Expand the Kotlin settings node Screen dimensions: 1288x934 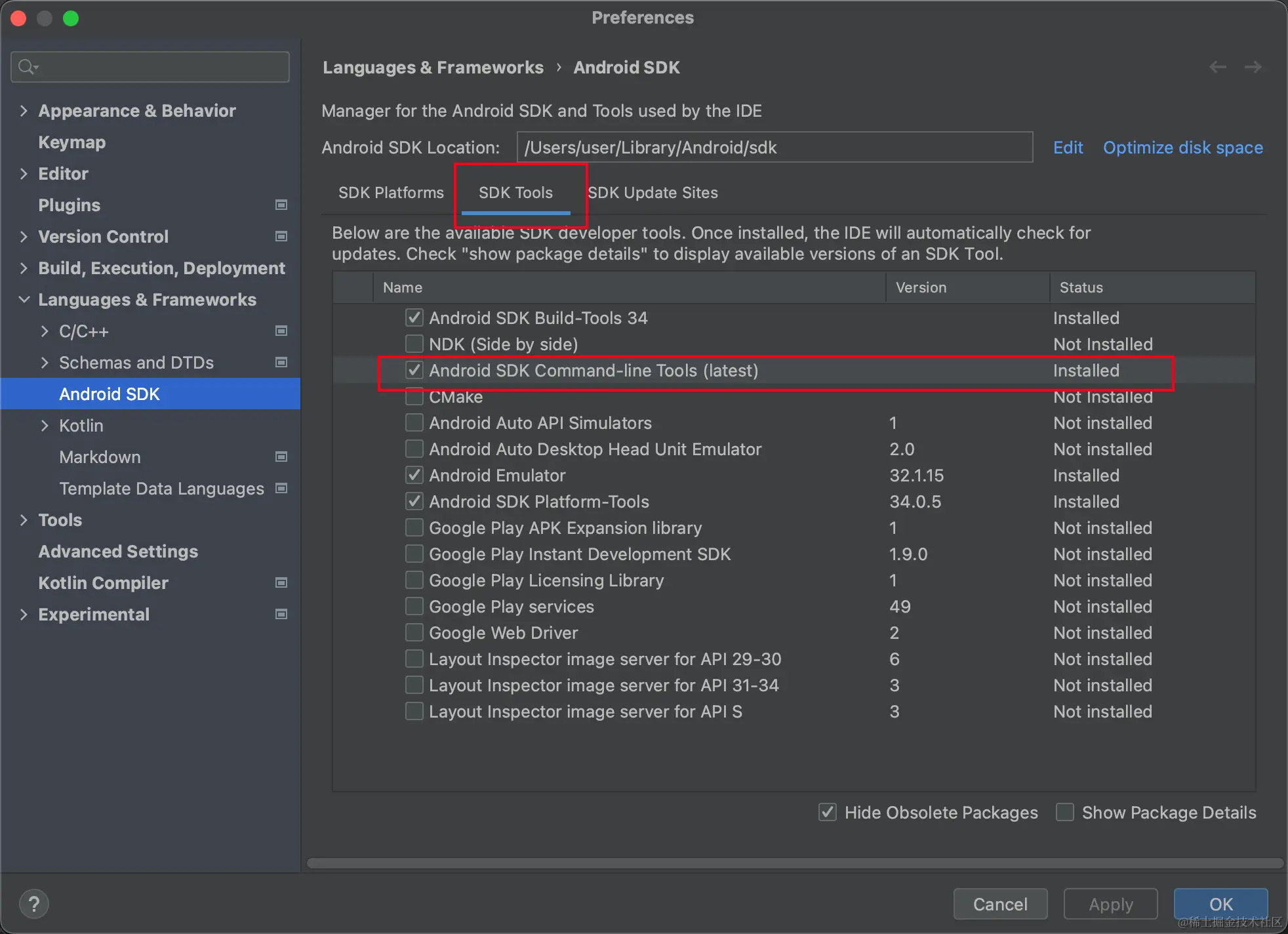(x=45, y=426)
